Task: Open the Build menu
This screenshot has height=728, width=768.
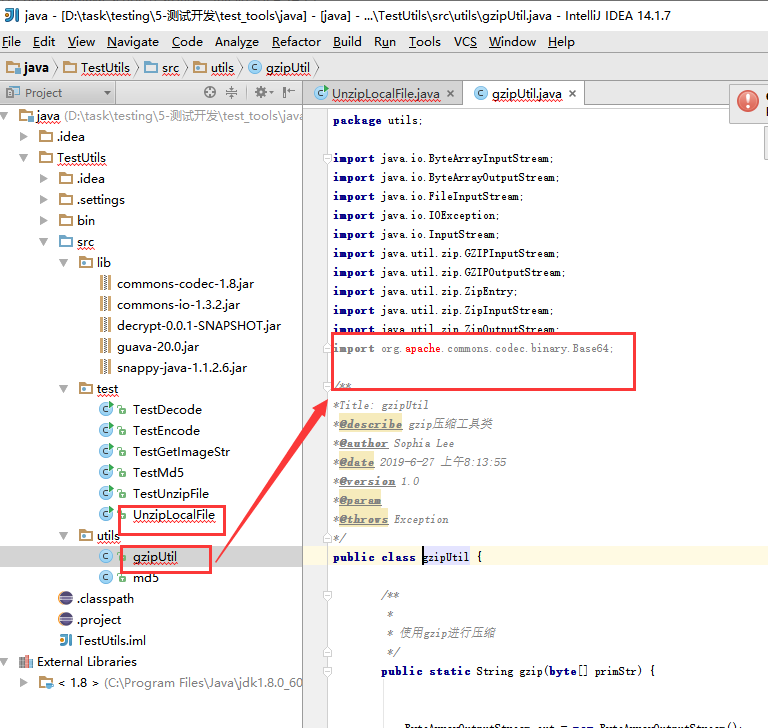Action: click(347, 42)
